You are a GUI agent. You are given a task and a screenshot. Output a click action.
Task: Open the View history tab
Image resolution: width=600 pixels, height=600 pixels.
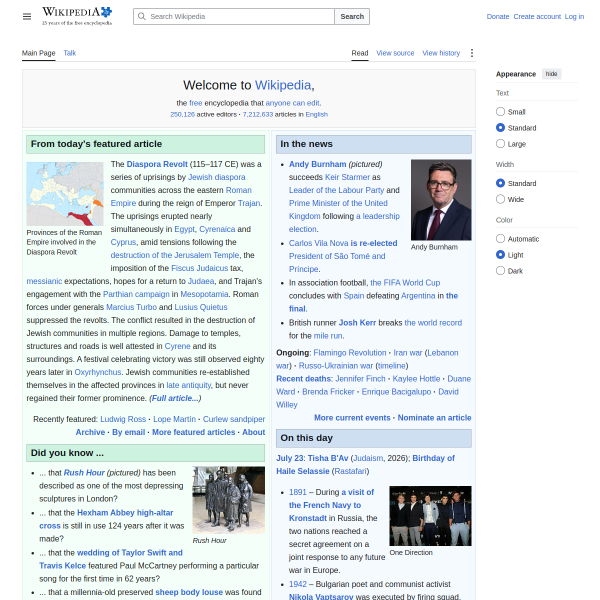point(441,53)
